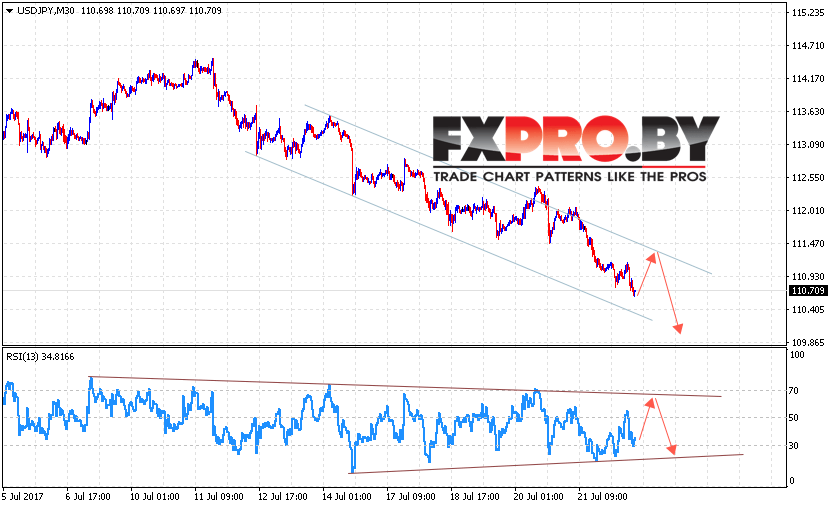Open the chart menu triangle beside USDJPY
The image size is (829, 508).
[x=9, y=11]
